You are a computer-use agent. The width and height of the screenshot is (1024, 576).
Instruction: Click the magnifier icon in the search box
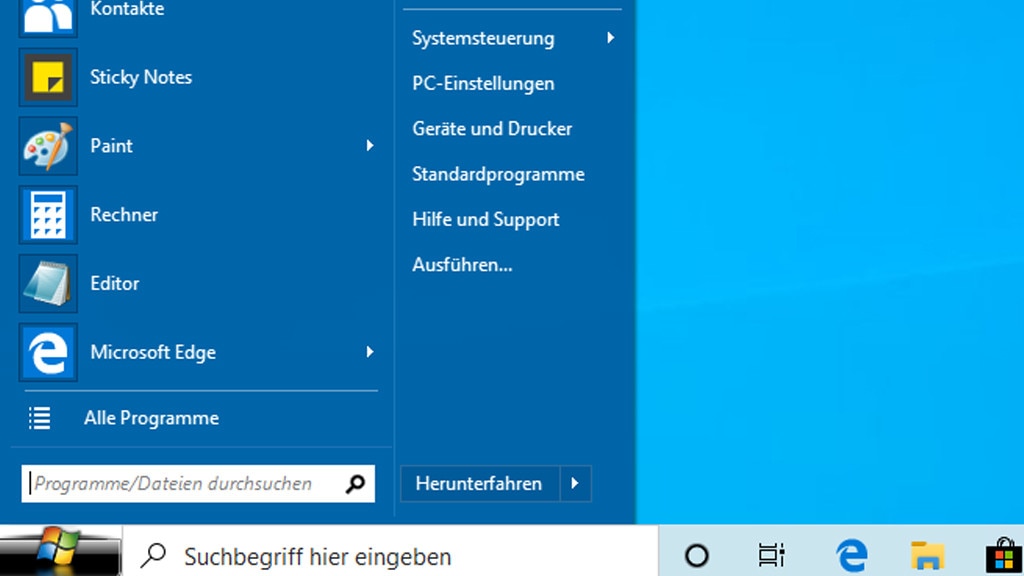[353, 483]
